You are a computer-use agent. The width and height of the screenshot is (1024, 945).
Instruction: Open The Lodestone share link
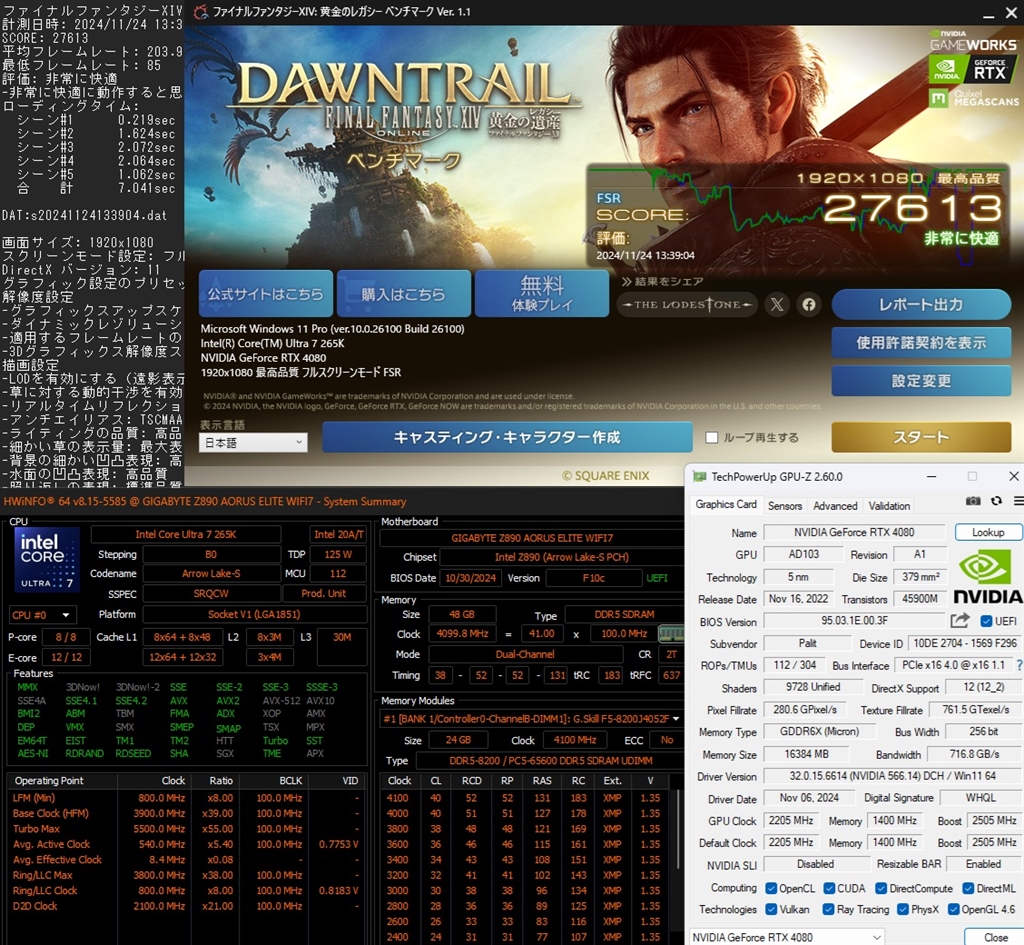(686, 304)
